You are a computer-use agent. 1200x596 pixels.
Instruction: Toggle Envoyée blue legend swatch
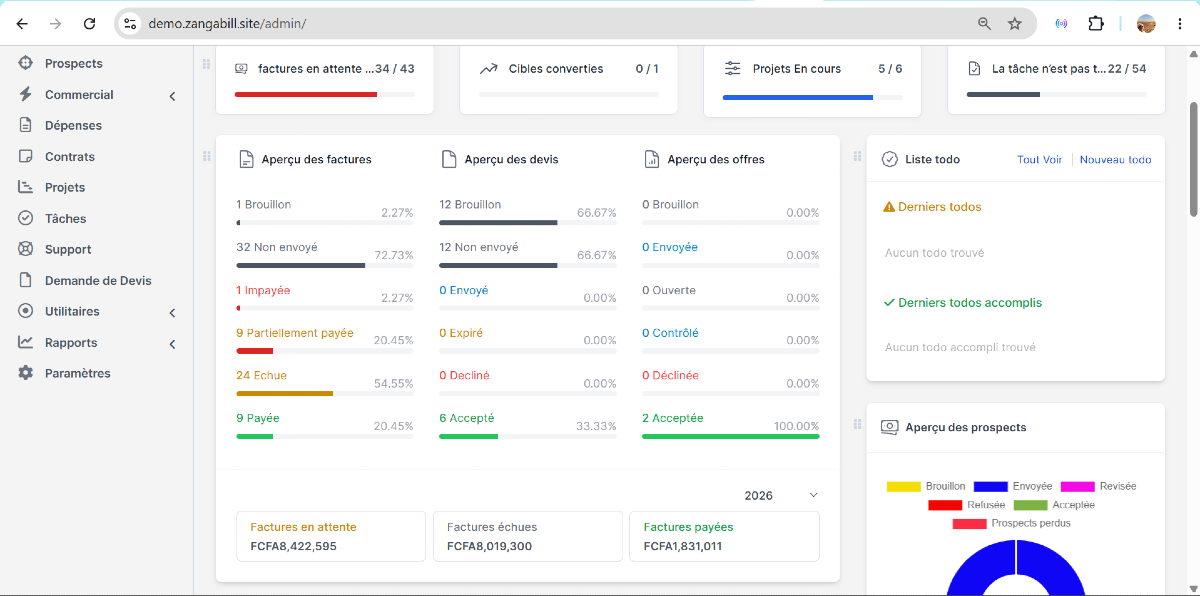990,486
